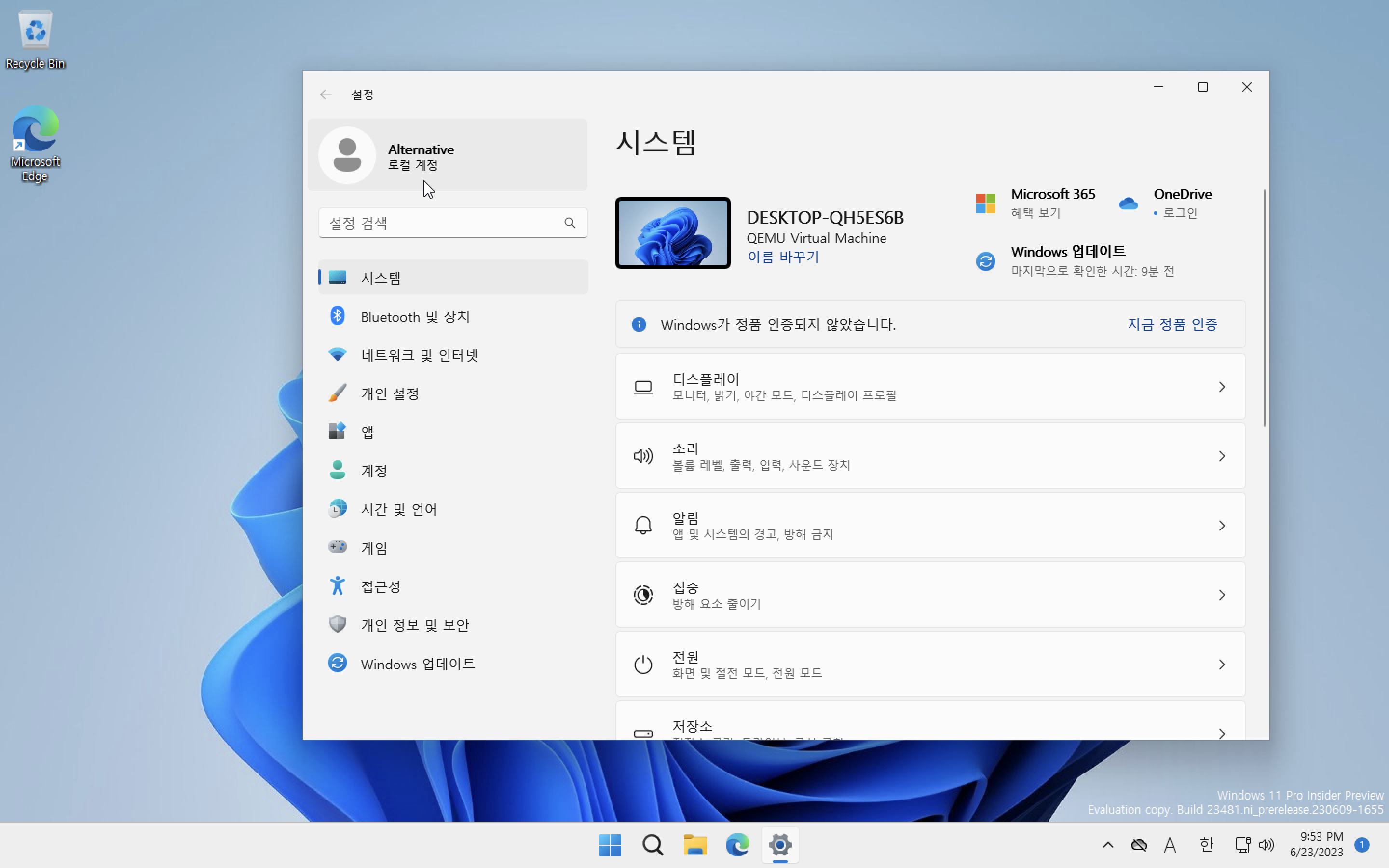Viewport: 1389px width, 868px height.
Task: Select 시간 및 언어 in the sidebar
Action: (x=398, y=509)
